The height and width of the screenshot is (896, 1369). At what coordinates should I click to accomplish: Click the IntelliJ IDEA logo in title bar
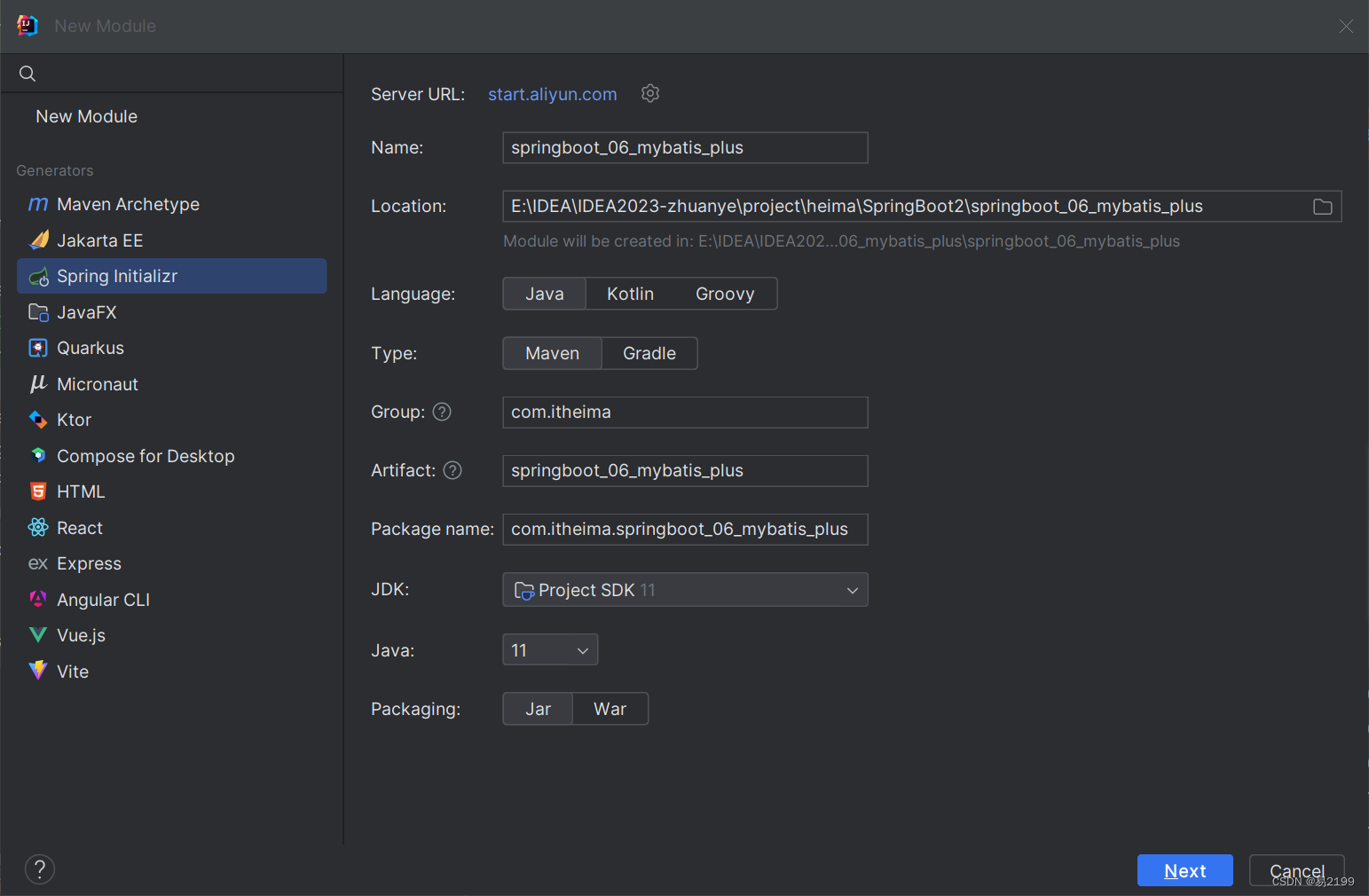(x=28, y=26)
